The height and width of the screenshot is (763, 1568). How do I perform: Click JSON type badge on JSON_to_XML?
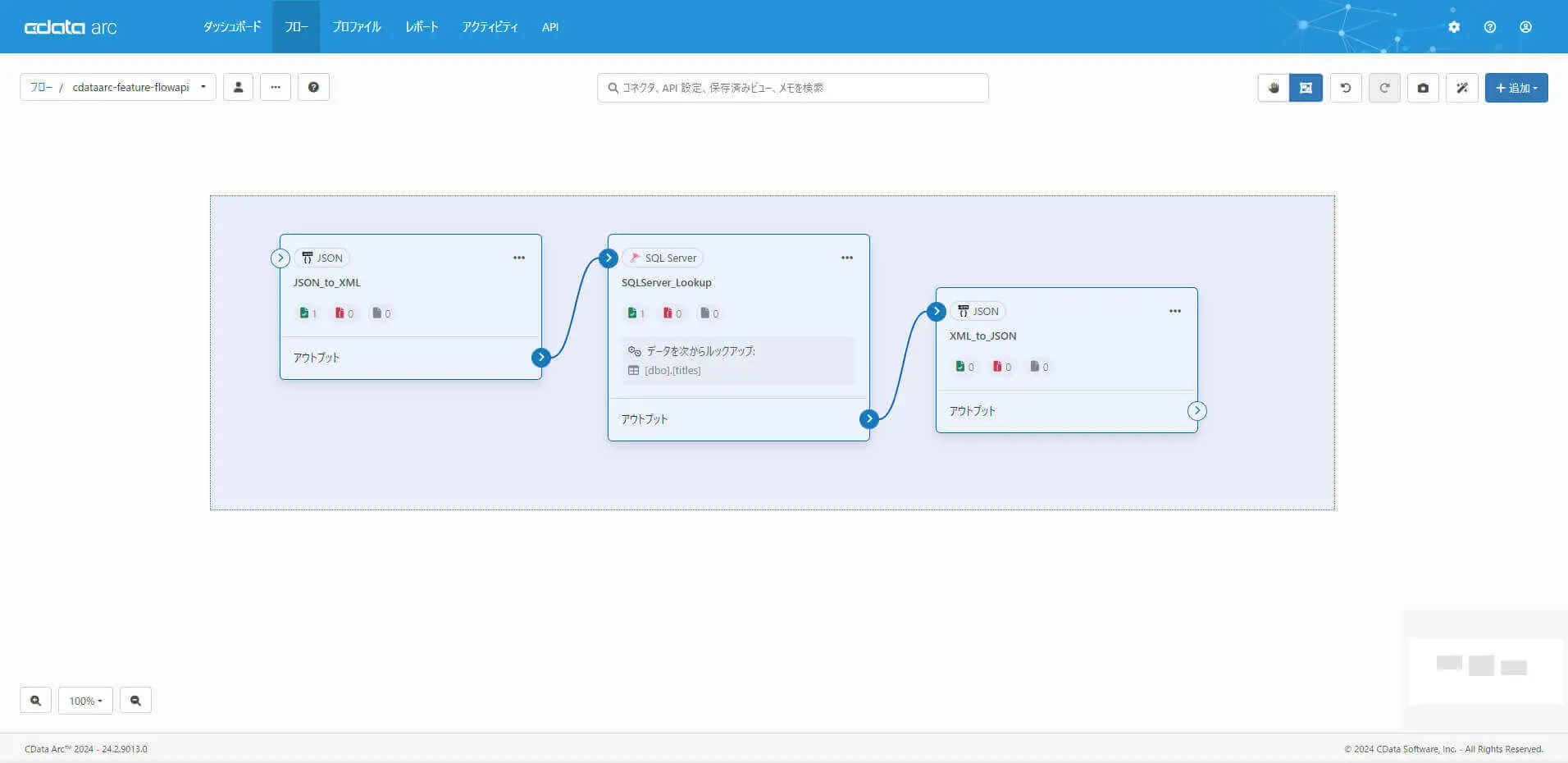pyautogui.click(x=322, y=258)
